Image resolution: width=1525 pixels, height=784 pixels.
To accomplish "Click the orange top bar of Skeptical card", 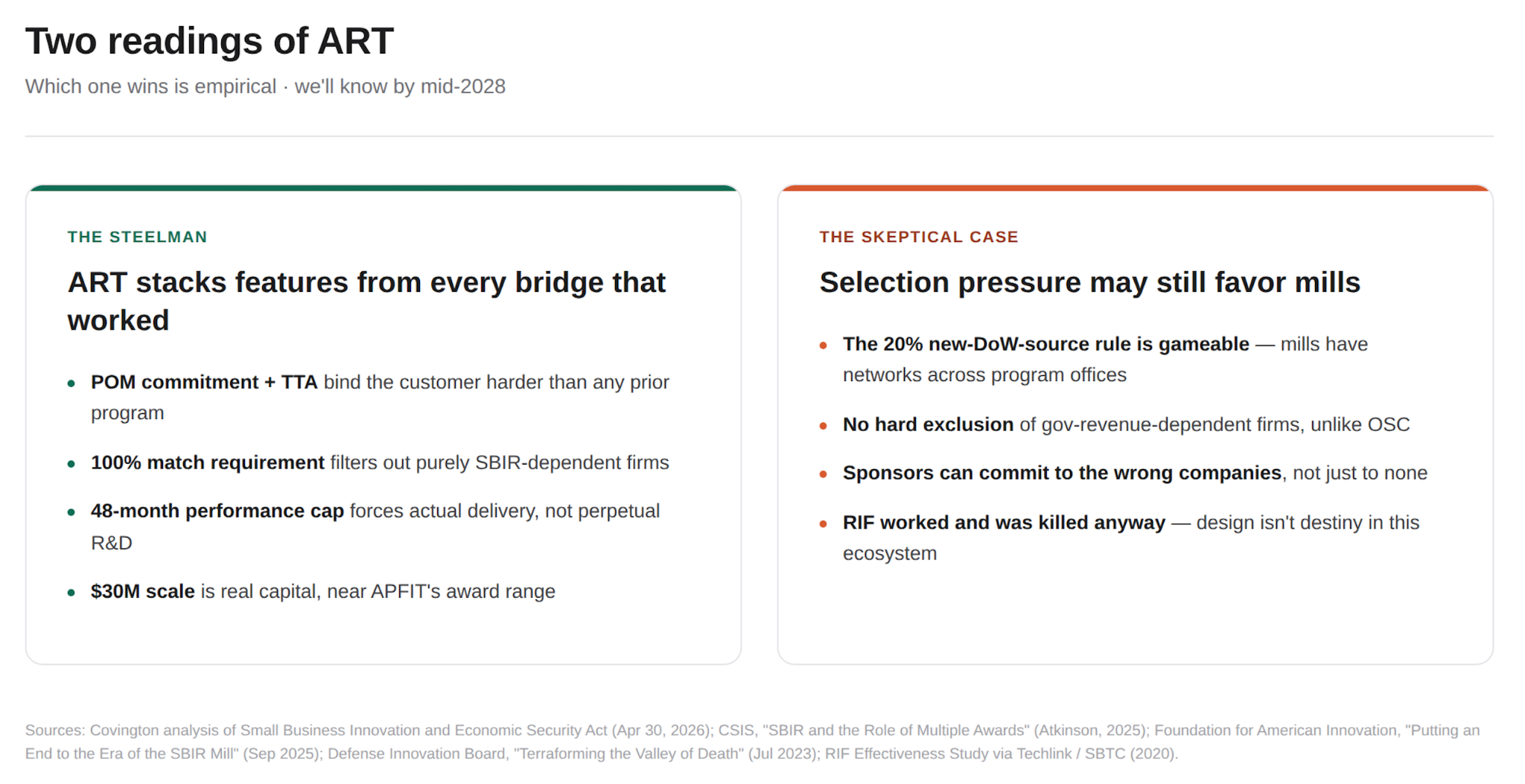I will 1136,188.
